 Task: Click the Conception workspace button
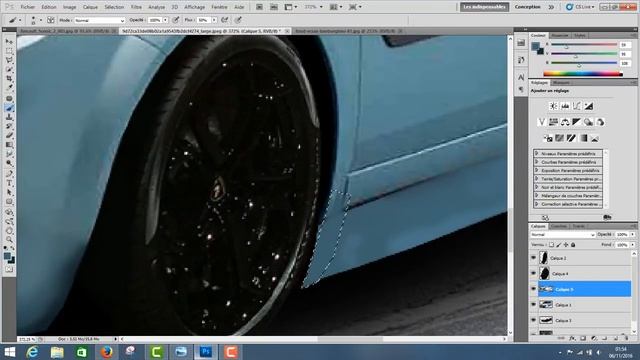click(527, 7)
